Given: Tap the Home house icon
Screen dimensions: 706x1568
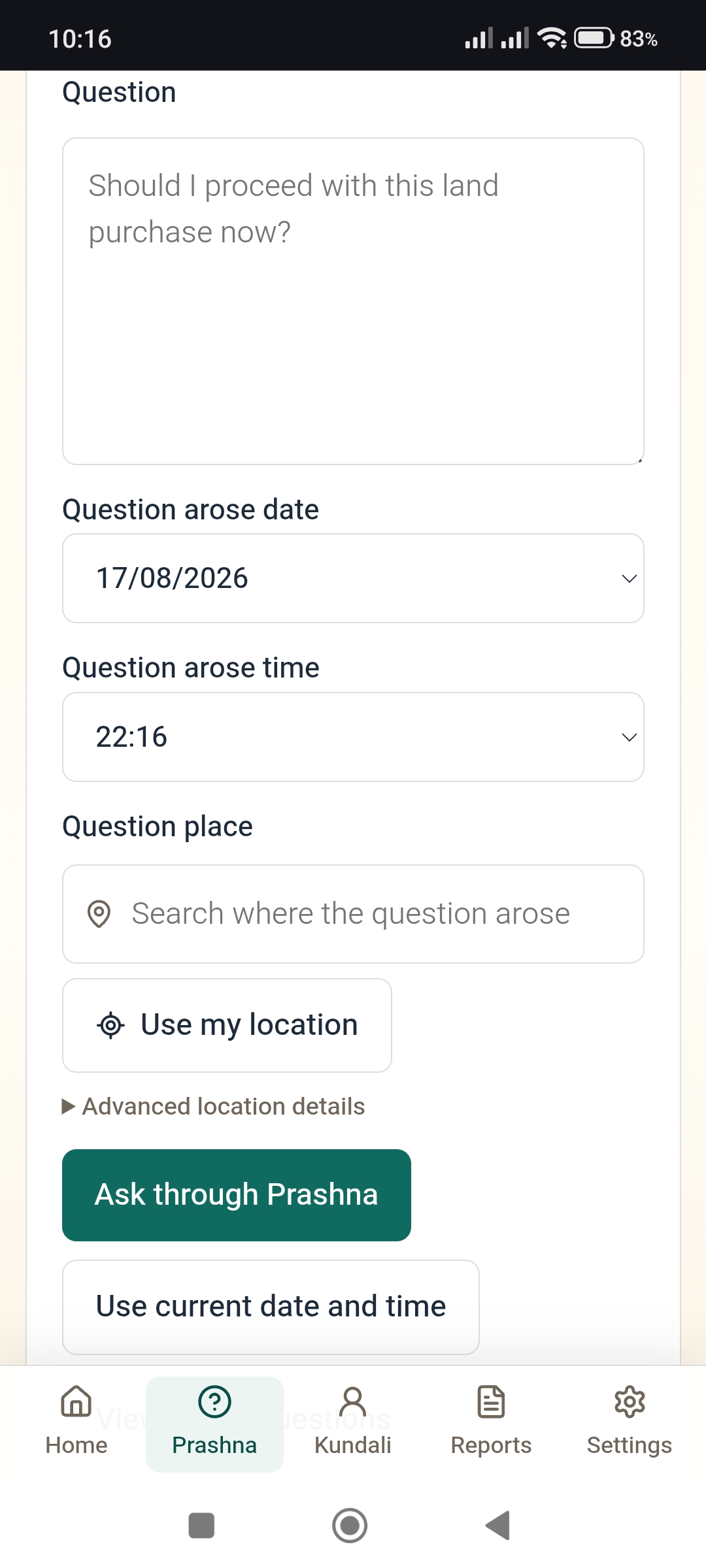Looking at the screenshot, I should (76, 1401).
